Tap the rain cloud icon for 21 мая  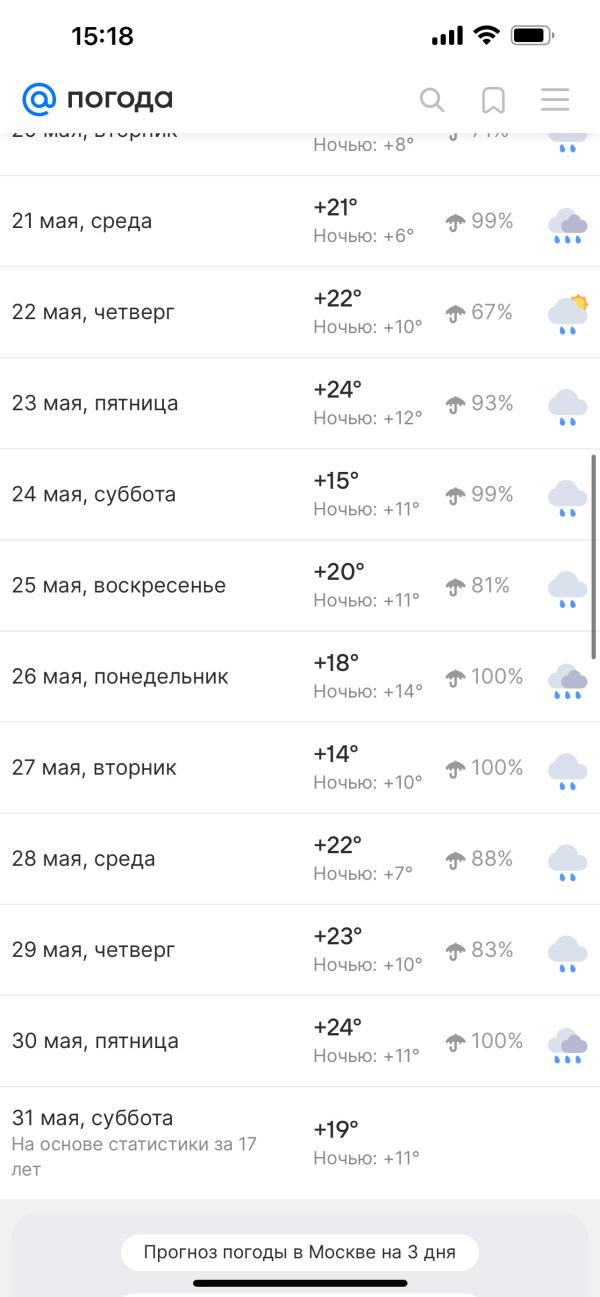[x=568, y=227]
